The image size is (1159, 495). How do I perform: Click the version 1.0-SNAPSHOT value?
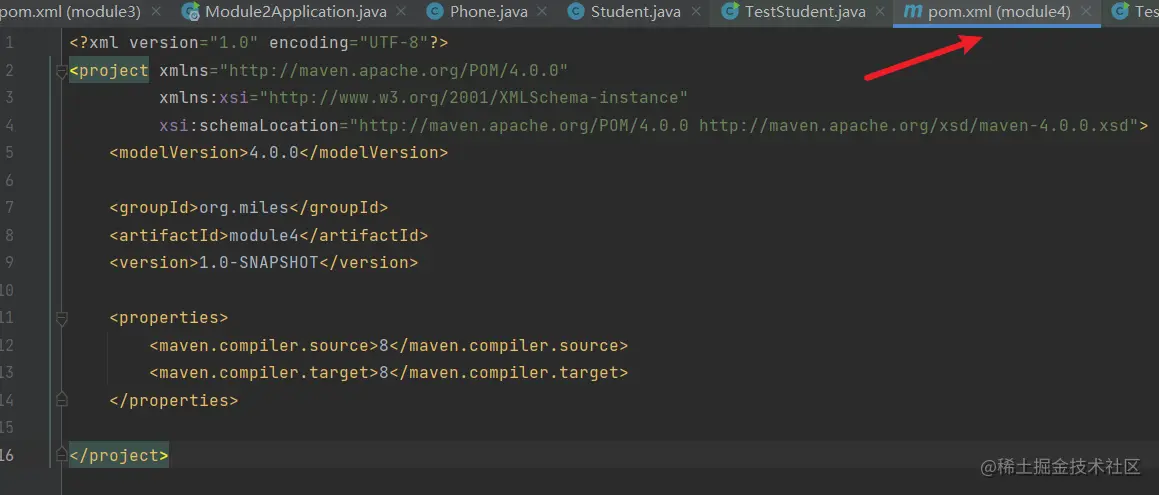pyautogui.click(x=258, y=262)
